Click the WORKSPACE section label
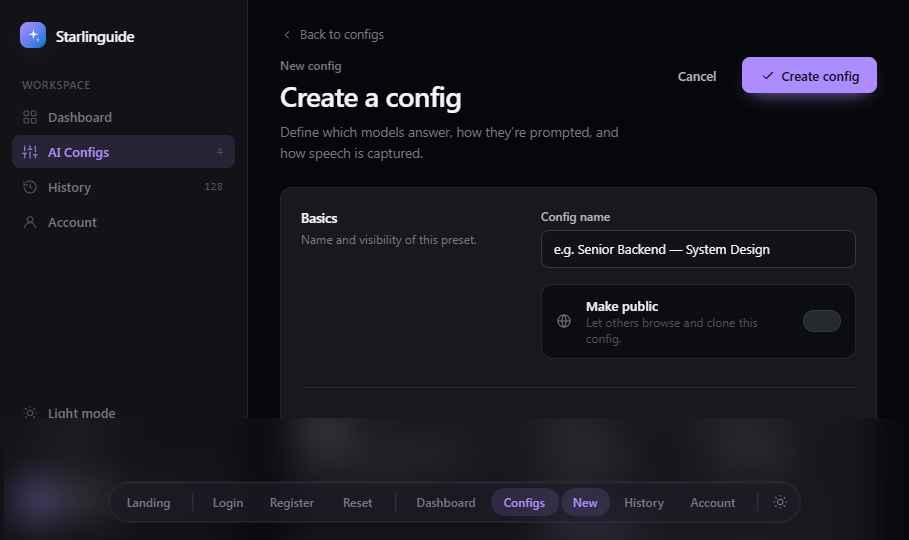The image size is (909, 540). tap(56, 85)
